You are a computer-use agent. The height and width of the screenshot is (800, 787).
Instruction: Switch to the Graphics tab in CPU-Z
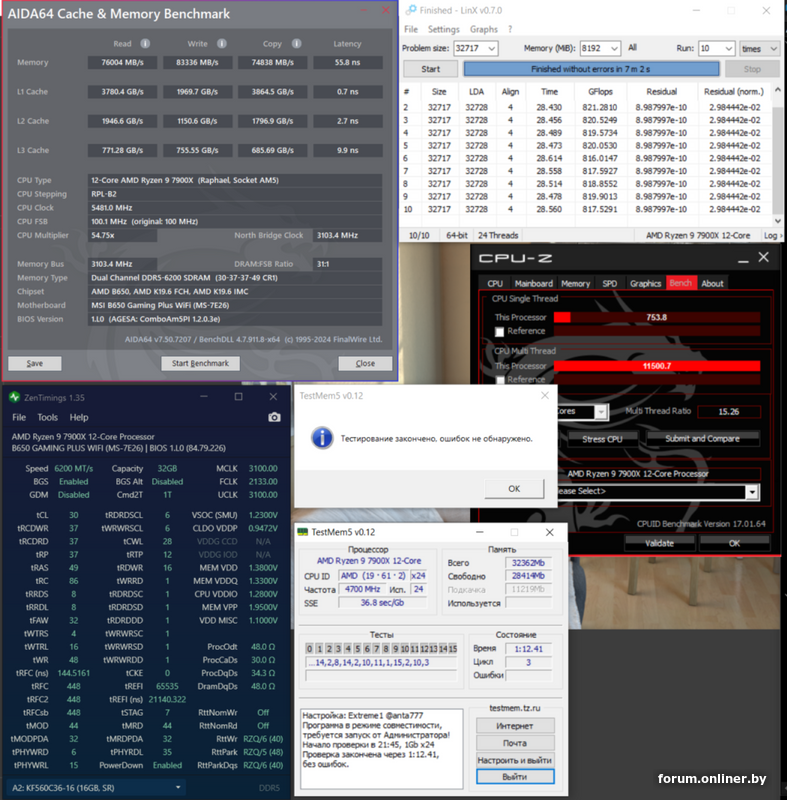[x=645, y=283]
